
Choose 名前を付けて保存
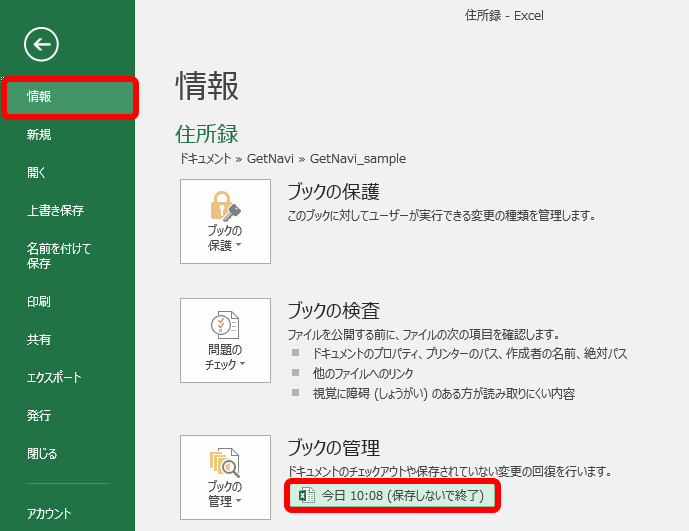59,256
